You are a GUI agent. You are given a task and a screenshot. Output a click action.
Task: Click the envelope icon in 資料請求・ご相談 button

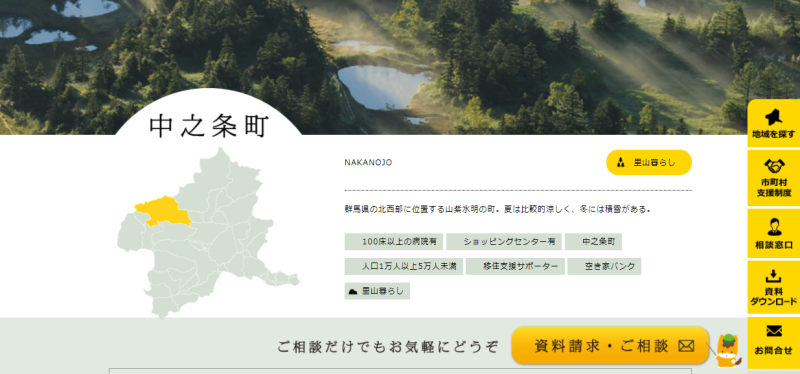[x=686, y=346]
